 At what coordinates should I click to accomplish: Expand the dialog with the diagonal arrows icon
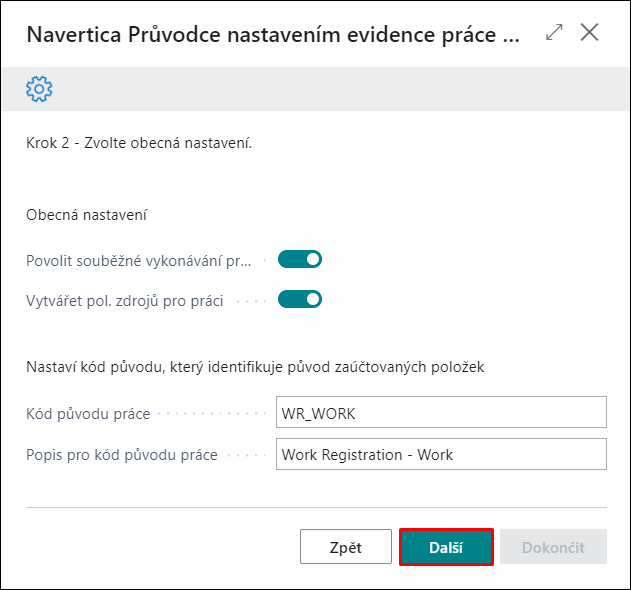(554, 33)
